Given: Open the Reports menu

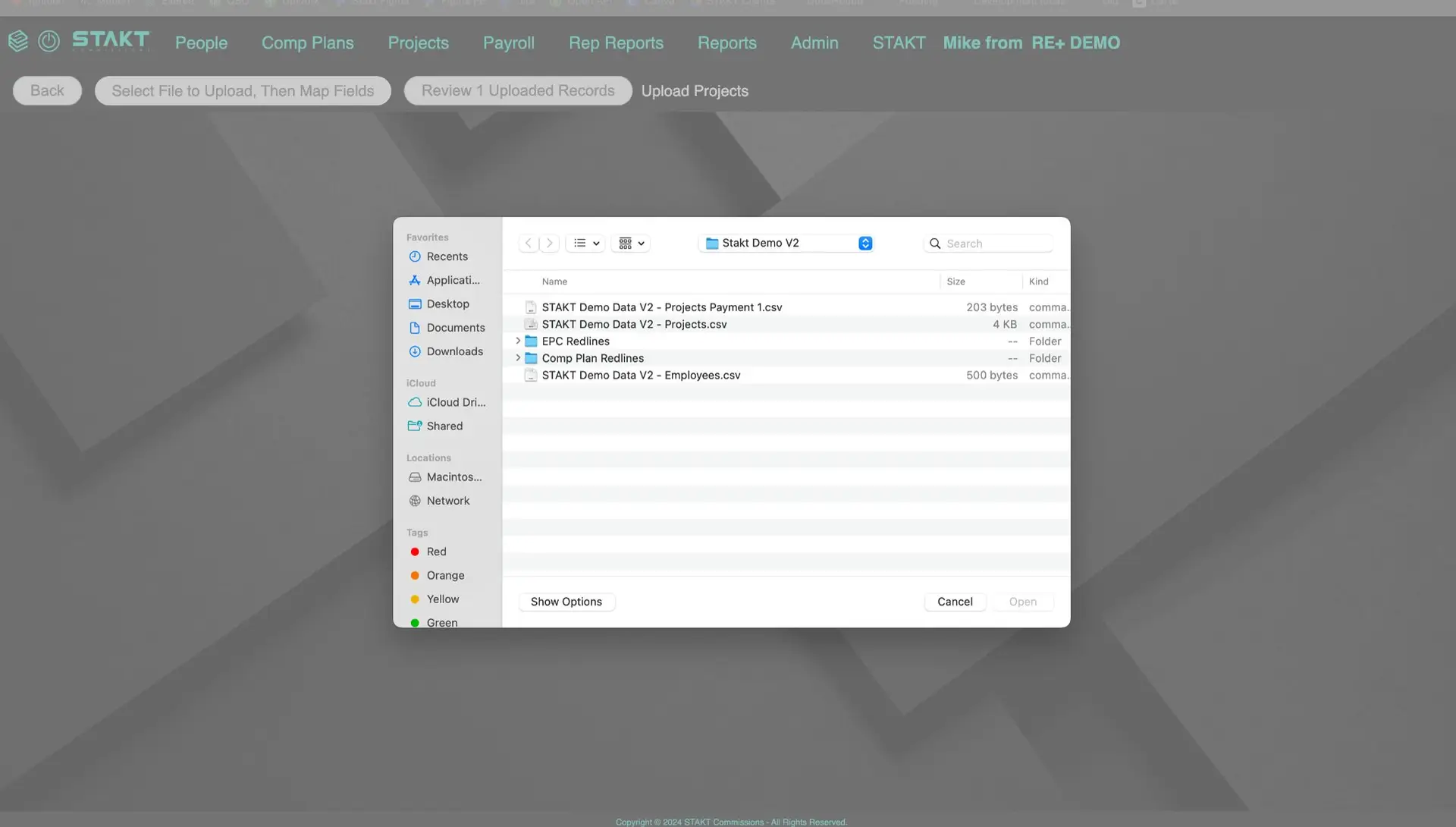Looking at the screenshot, I should click(726, 43).
